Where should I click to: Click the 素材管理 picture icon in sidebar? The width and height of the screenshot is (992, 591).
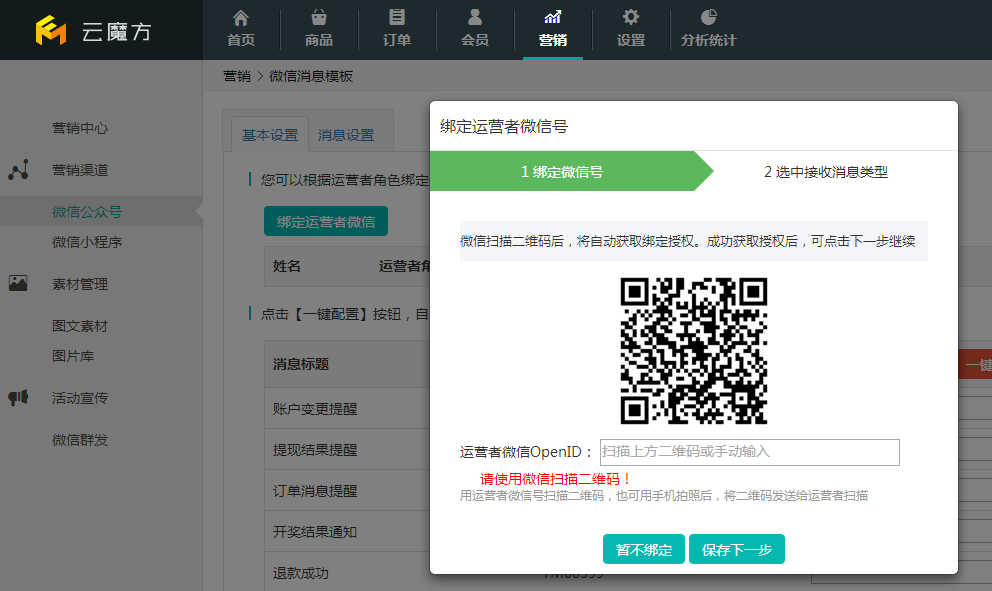coord(18,283)
